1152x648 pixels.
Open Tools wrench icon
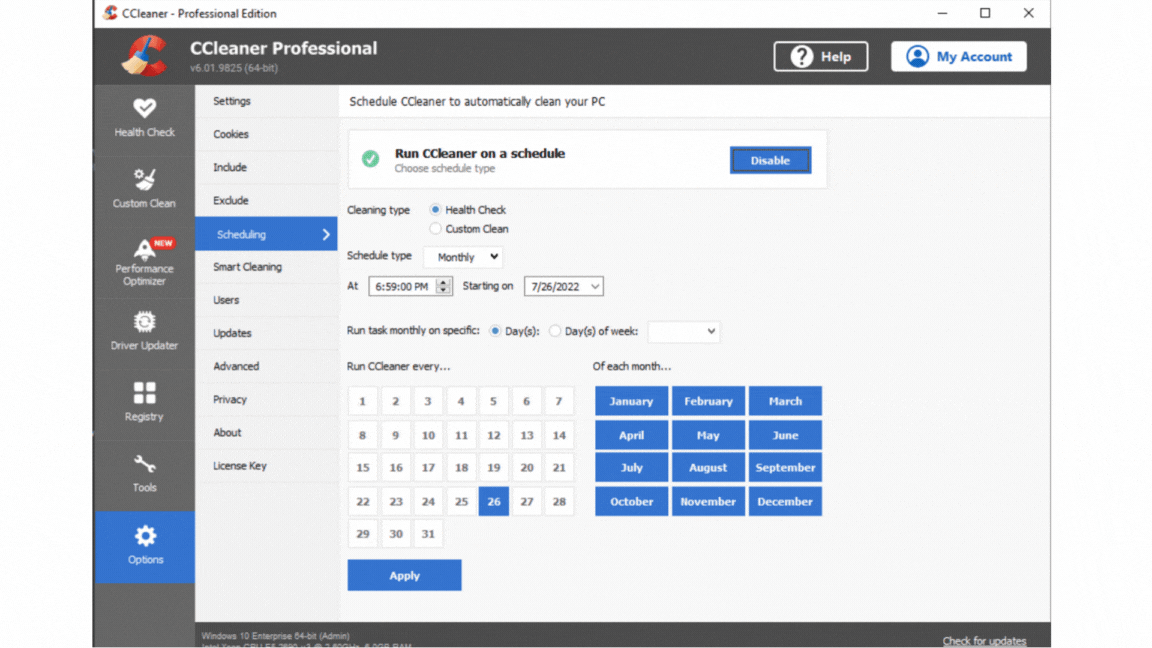coord(145,464)
